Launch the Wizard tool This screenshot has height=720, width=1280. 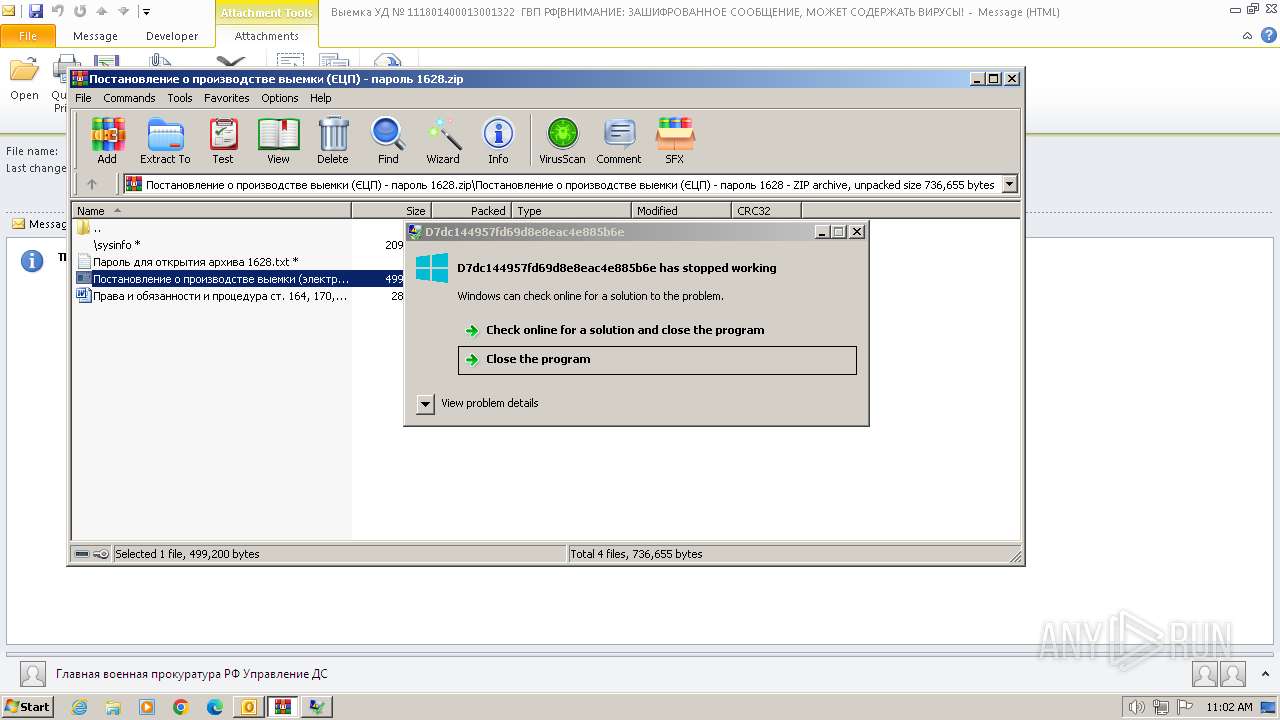[x=443, y=140]
